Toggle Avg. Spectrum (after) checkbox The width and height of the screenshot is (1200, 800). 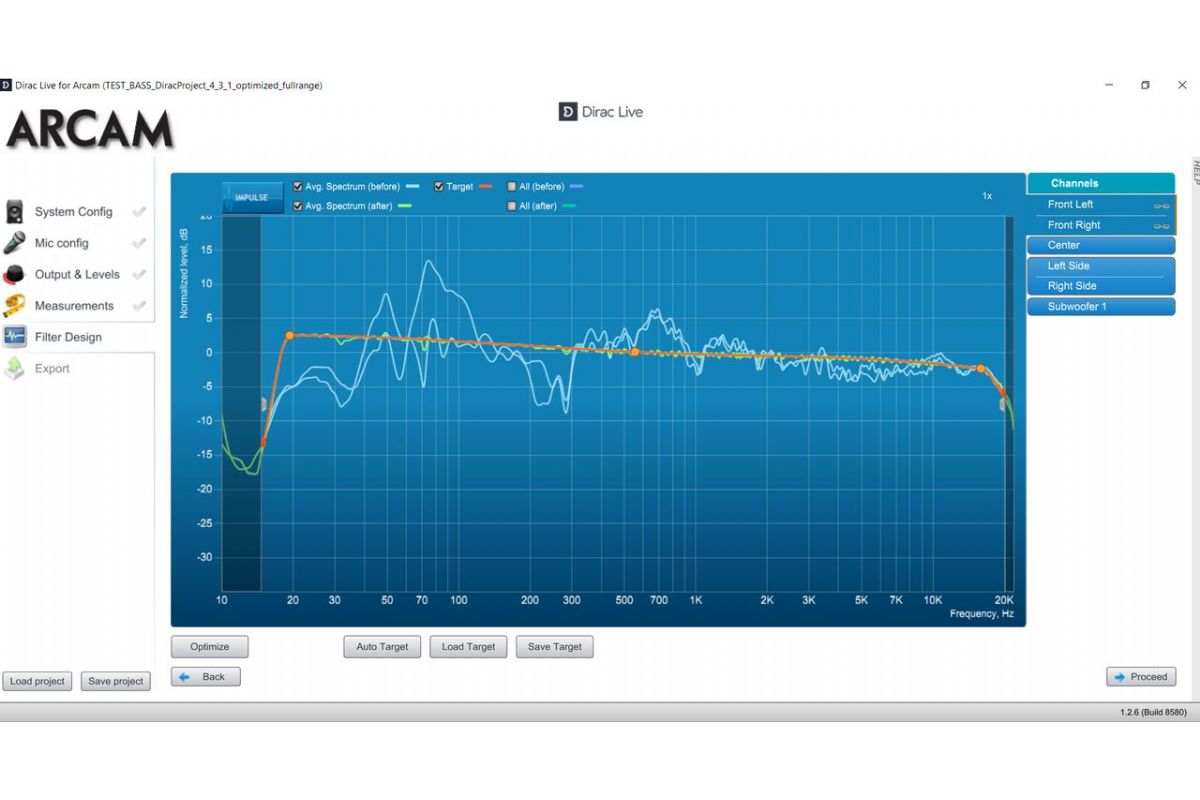(298, 206)
